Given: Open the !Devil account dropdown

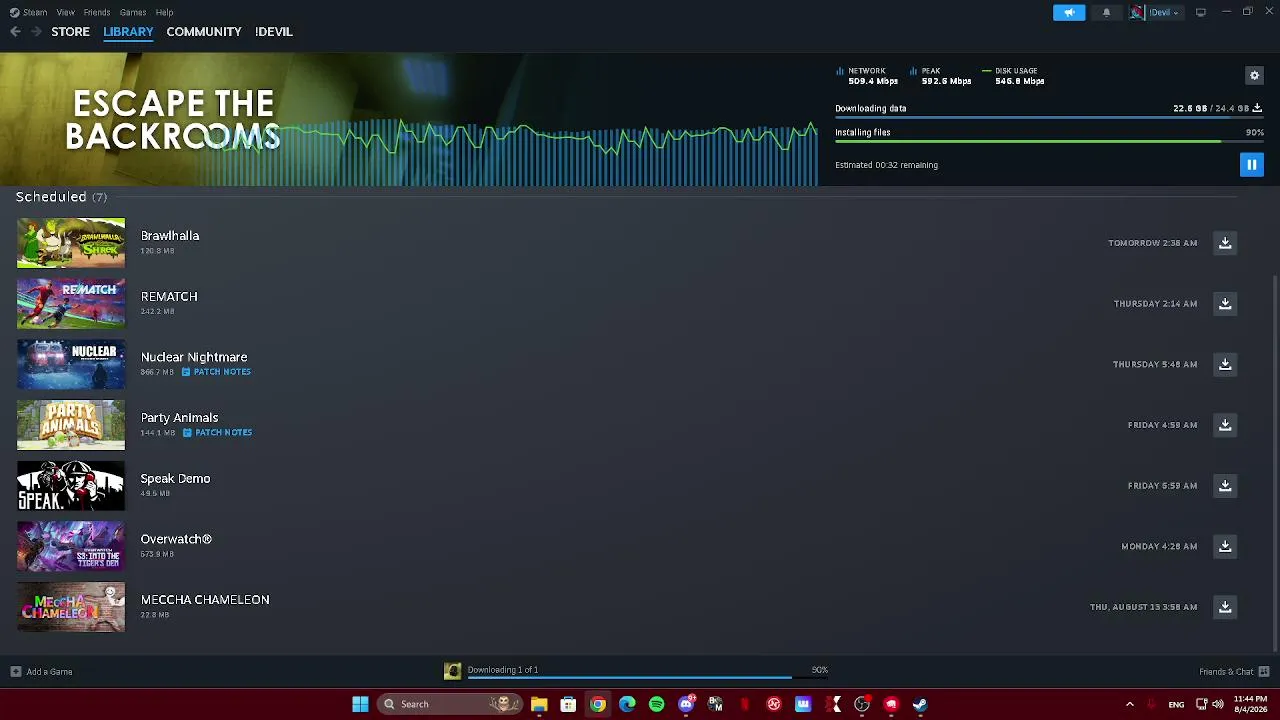Looking at the screenshot, I should tap(1155, 12).
